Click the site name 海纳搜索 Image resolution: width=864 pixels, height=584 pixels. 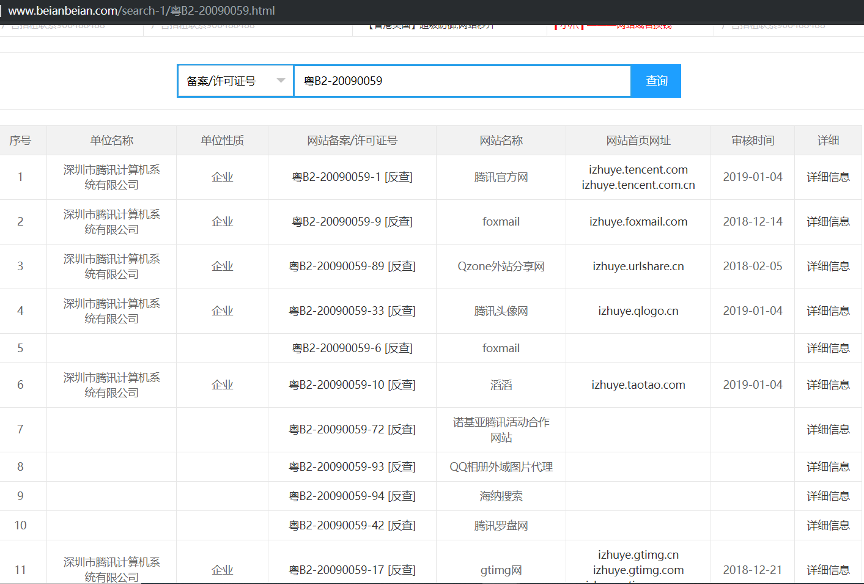tap(501, 496)
